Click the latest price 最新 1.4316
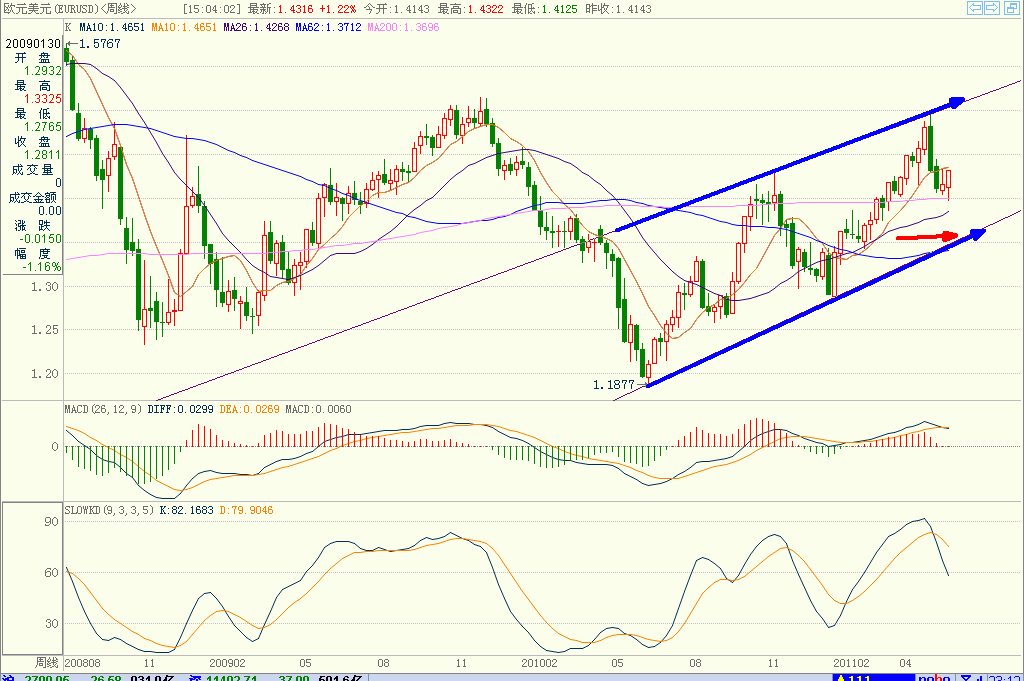 (280, 9)
